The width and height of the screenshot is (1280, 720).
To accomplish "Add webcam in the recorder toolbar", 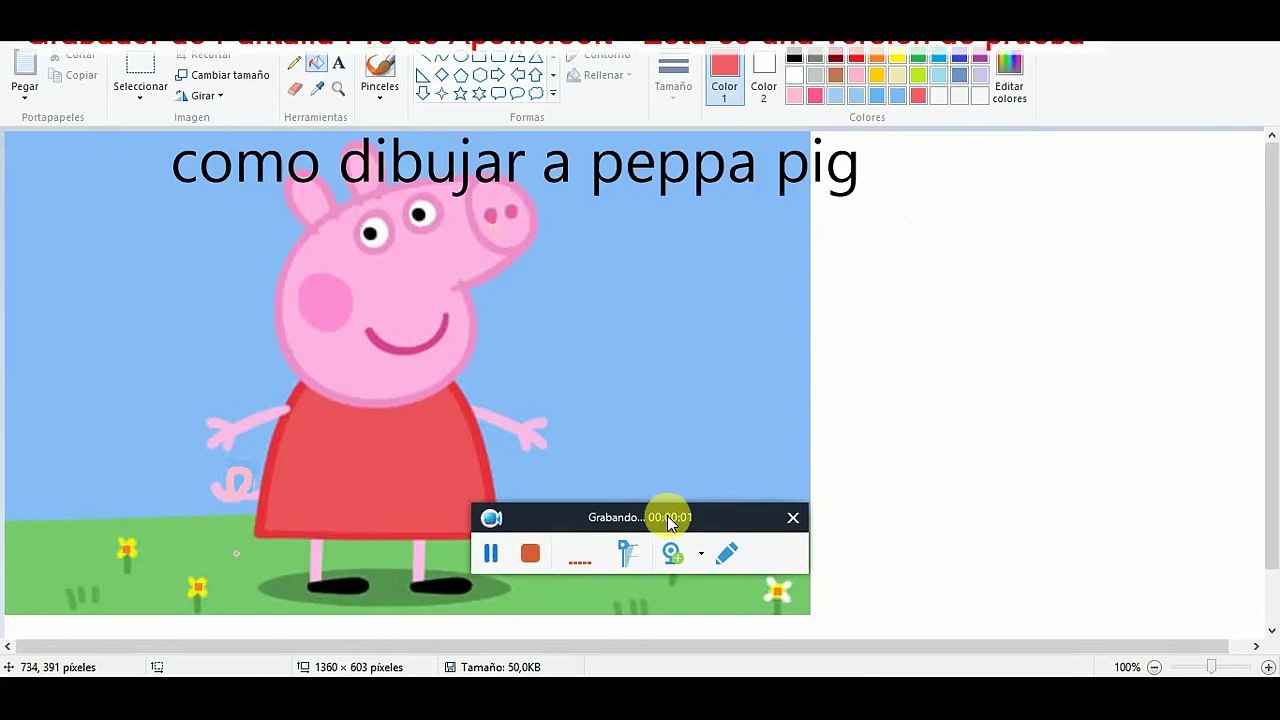I will 673,553.
